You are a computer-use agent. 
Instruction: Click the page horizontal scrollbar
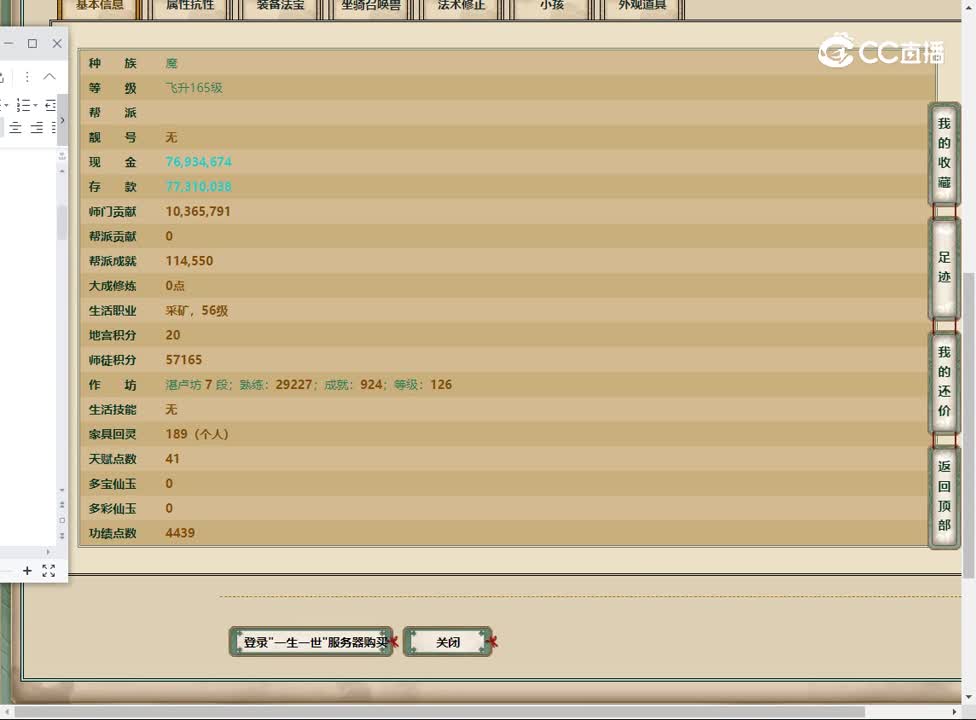click(439, 711)
